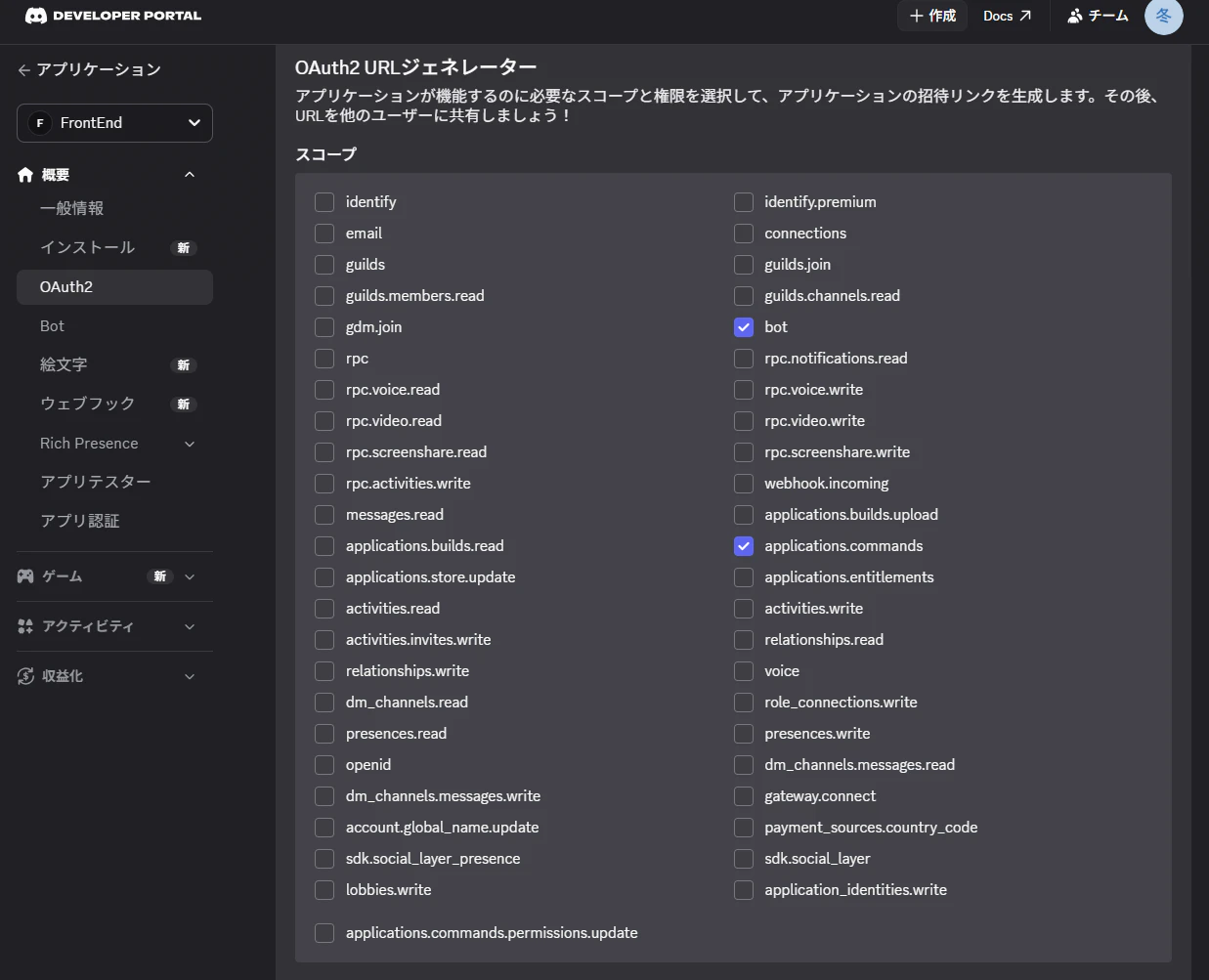The height and width of the screenshot is (980, 1209).
Task: Tick the rpc scope checkbox
Action: [324, 359]
